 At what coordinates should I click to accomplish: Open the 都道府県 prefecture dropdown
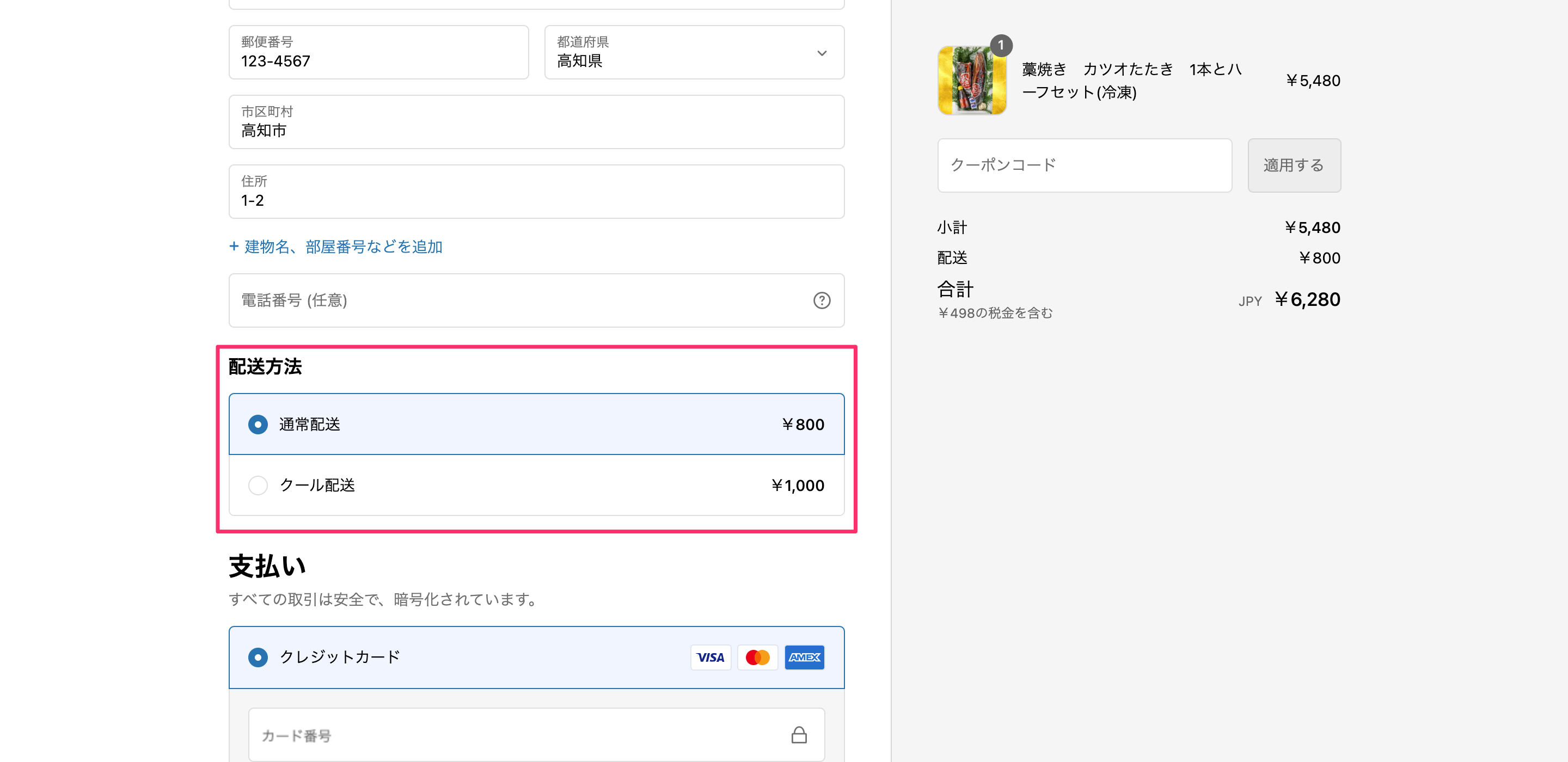tap(694, 53)
